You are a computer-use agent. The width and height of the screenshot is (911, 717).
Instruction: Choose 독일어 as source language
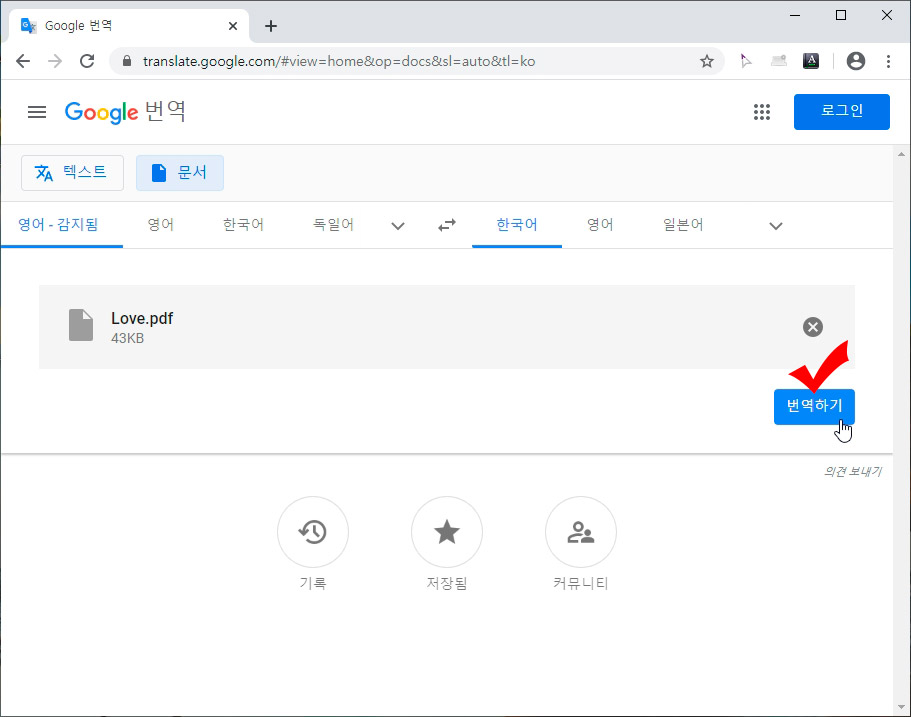pyautogui.click(x=333, y=225)
